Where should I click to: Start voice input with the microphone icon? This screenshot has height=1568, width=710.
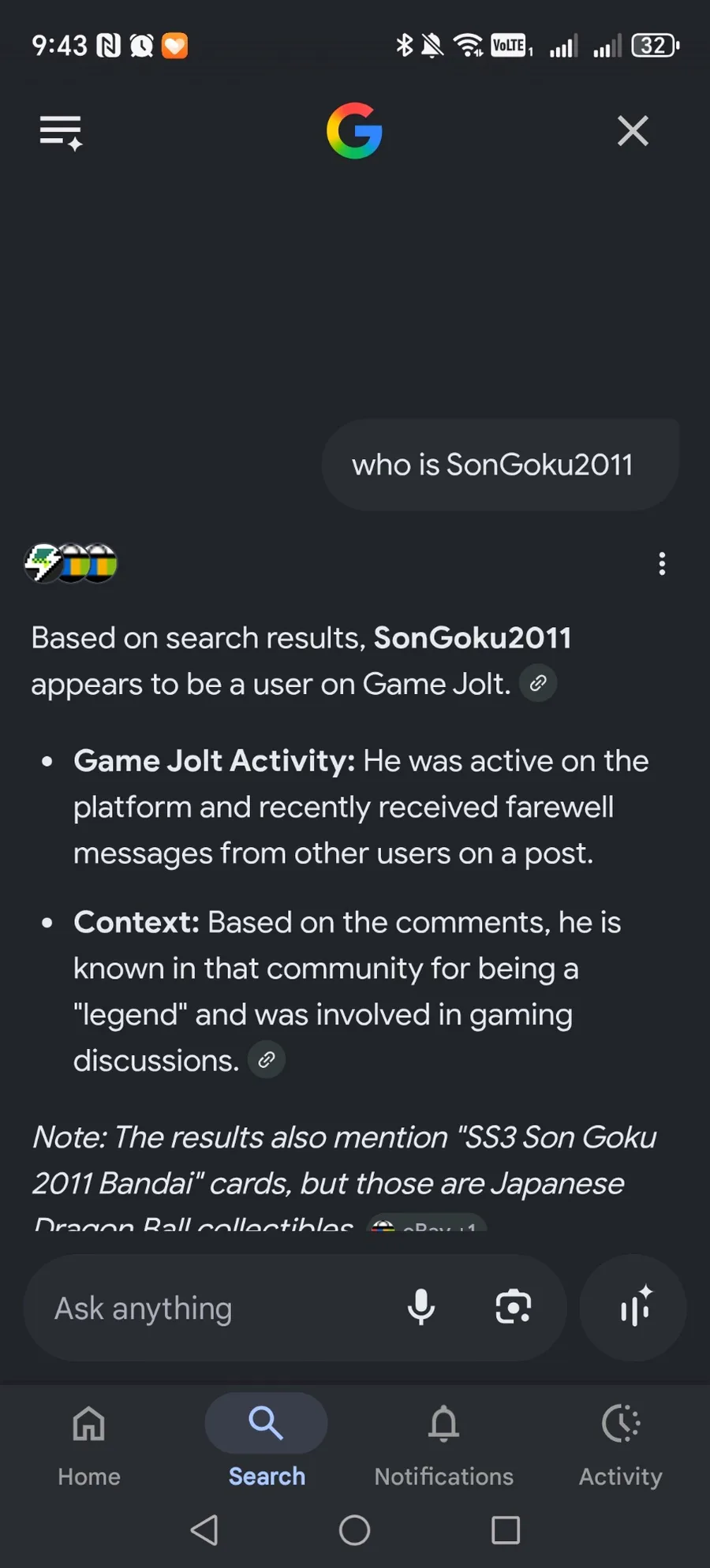421,1308
